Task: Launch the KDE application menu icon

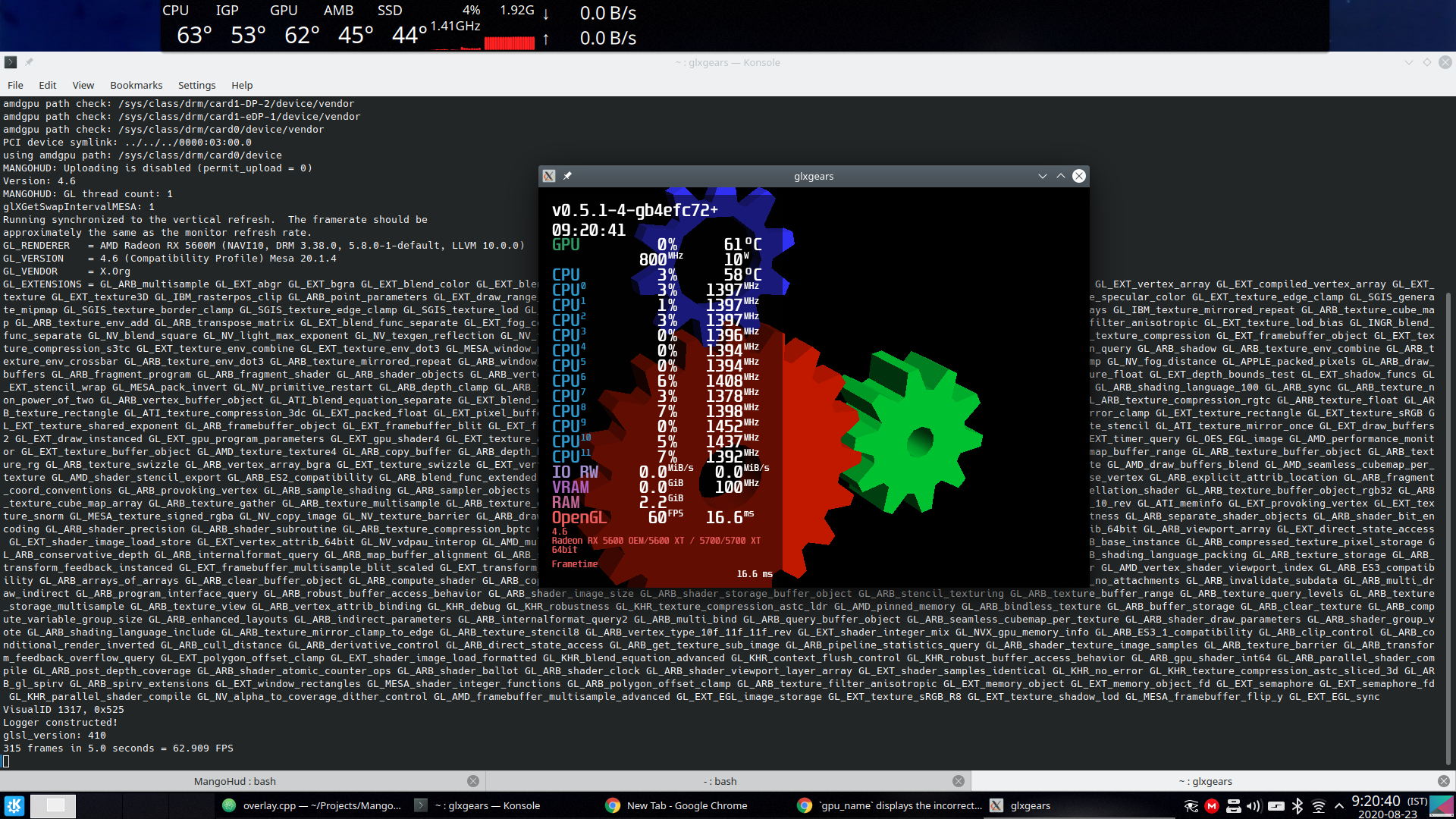Action: 14,805
